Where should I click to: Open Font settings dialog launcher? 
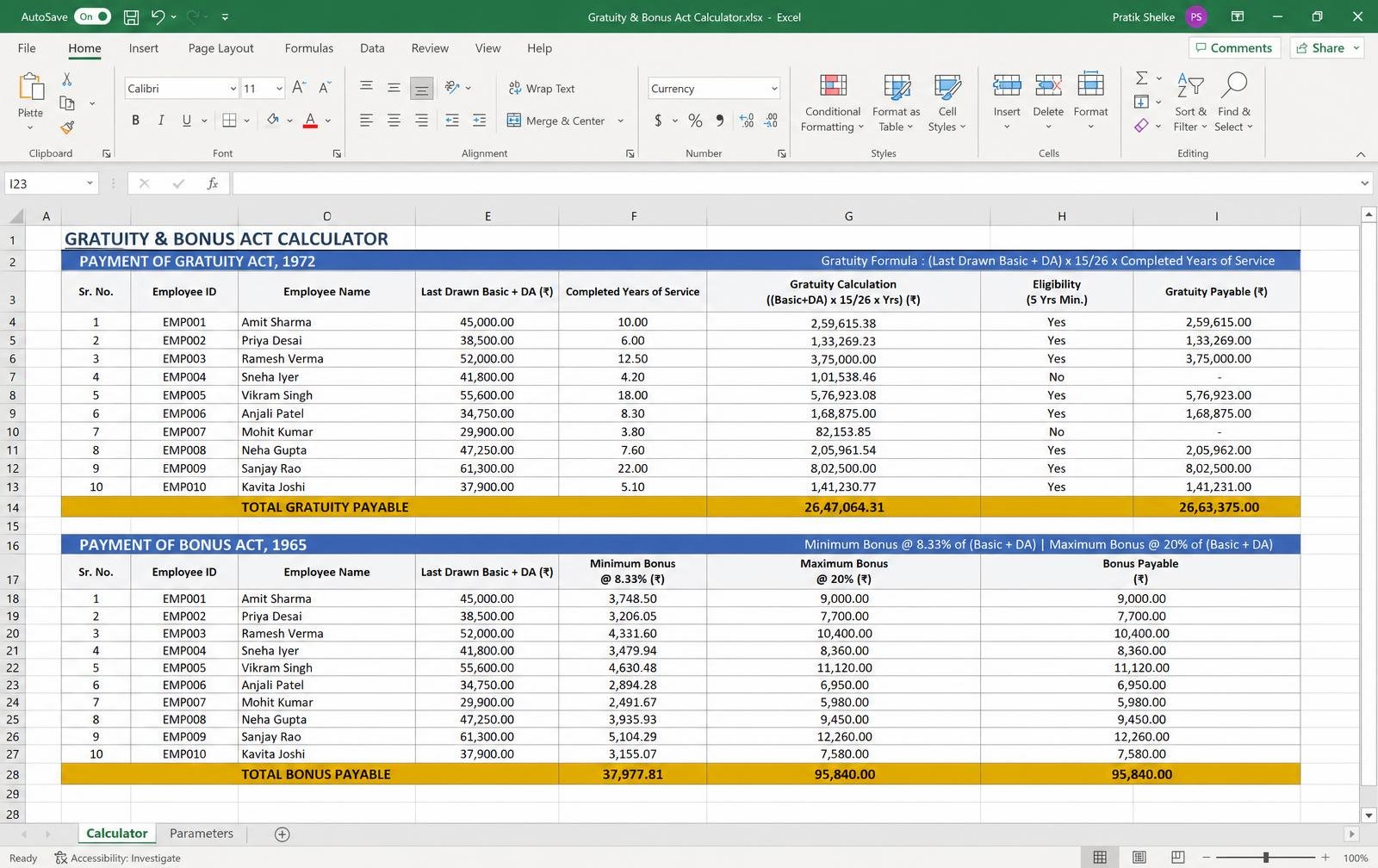(337, 153)
